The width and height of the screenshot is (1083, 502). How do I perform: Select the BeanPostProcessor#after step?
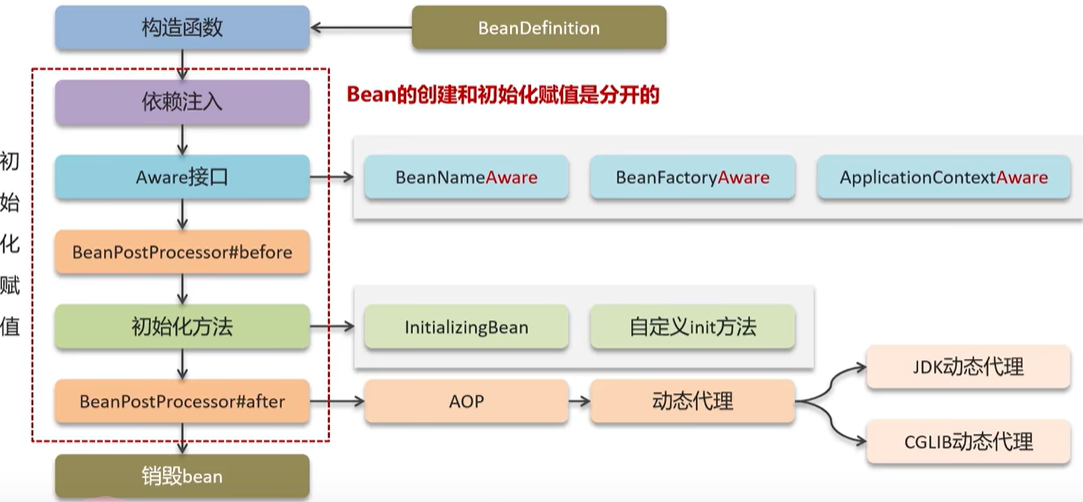[181, 401]
